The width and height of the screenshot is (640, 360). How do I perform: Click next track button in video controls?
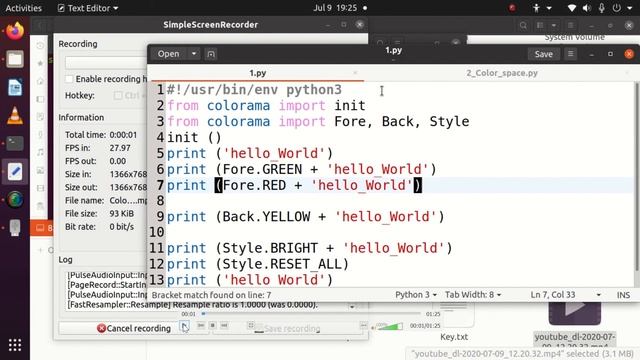click(x=224, y=325)
